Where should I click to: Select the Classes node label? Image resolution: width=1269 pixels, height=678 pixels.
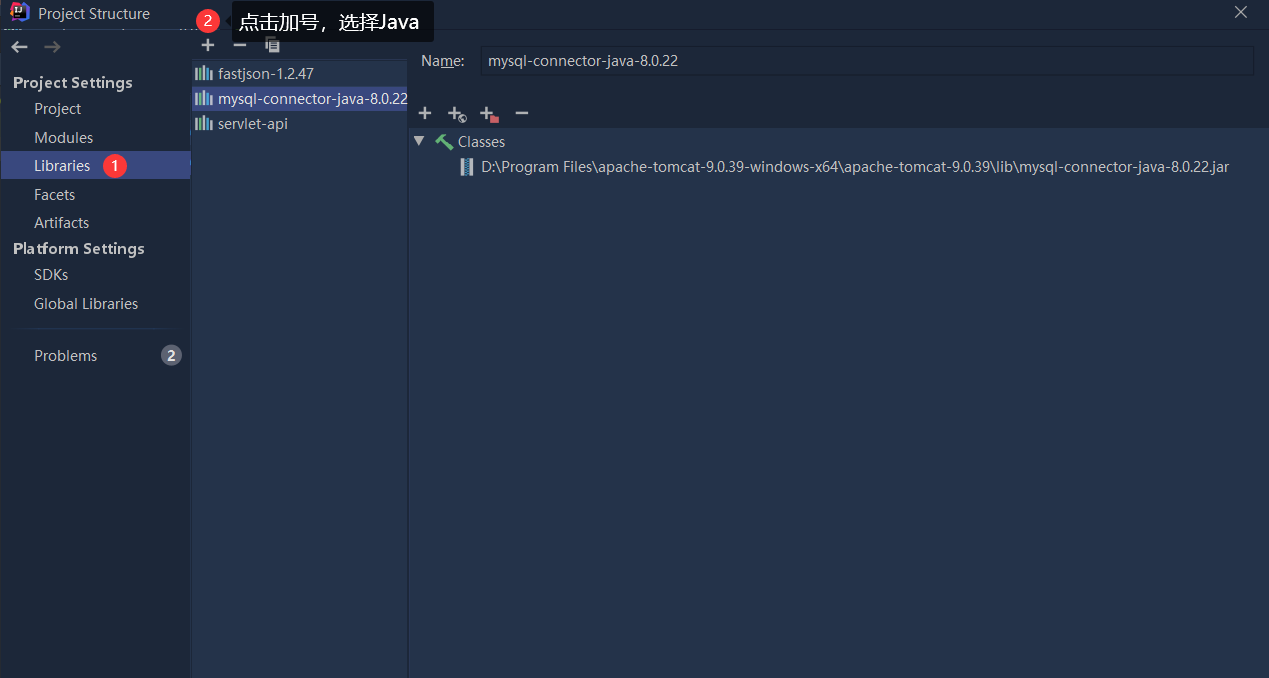point(481,142)
